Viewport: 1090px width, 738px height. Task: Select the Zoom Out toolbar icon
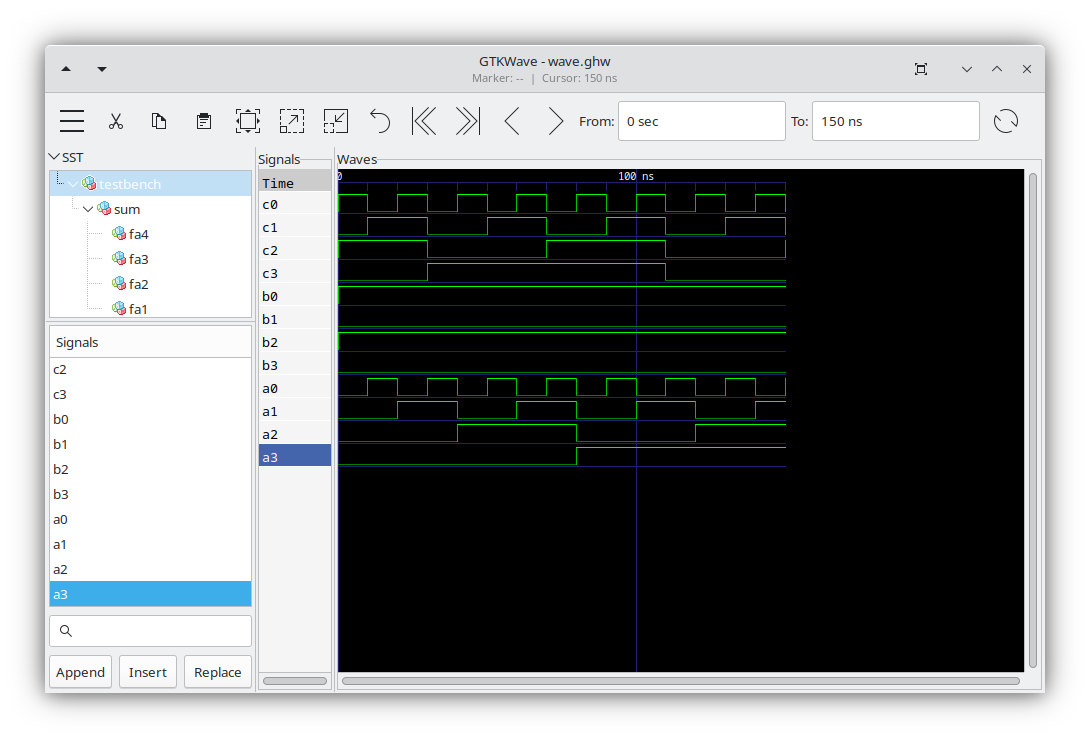coord(335,120)
